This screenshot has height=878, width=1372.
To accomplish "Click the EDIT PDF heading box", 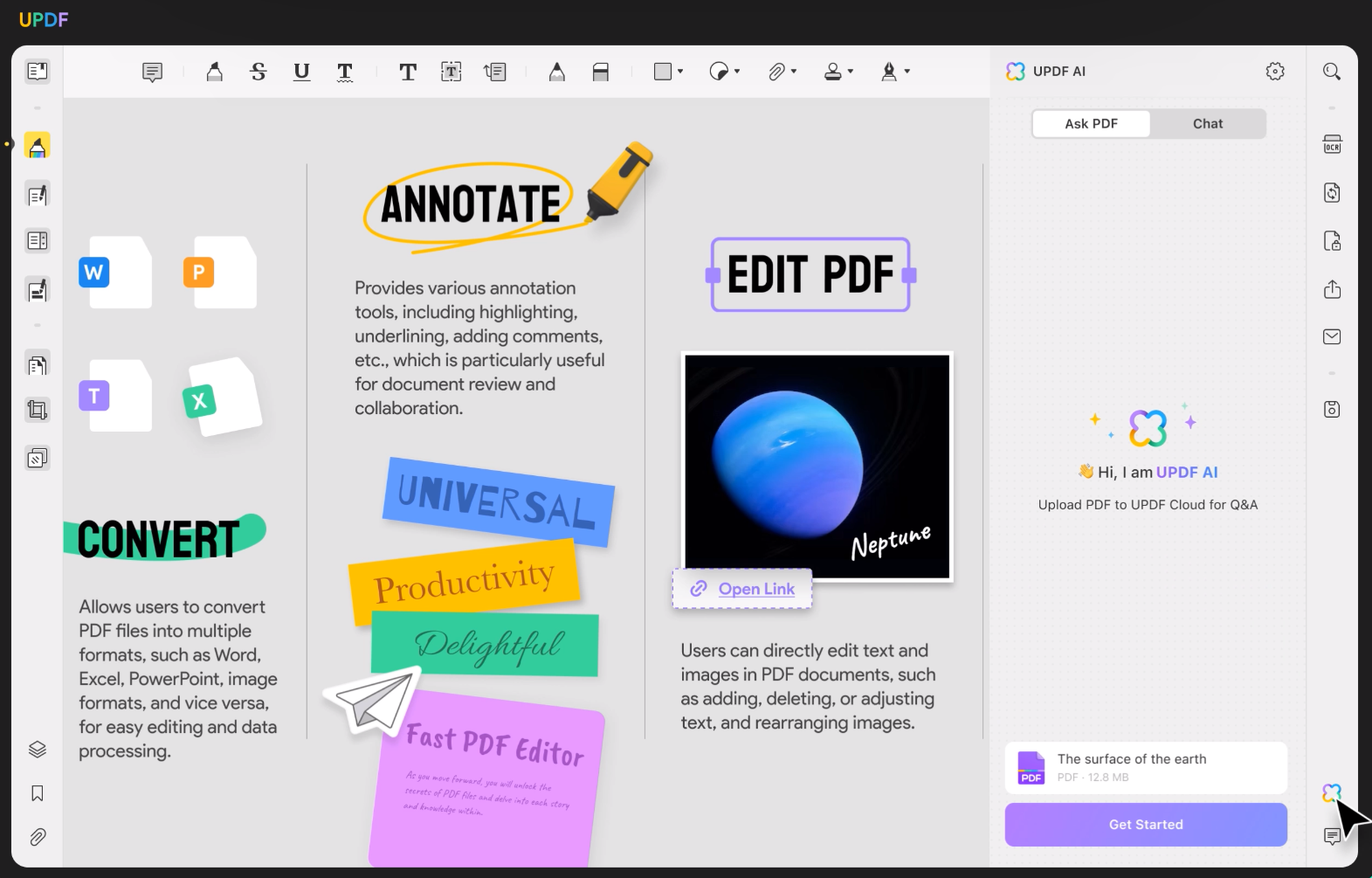I will click(810, 274).
